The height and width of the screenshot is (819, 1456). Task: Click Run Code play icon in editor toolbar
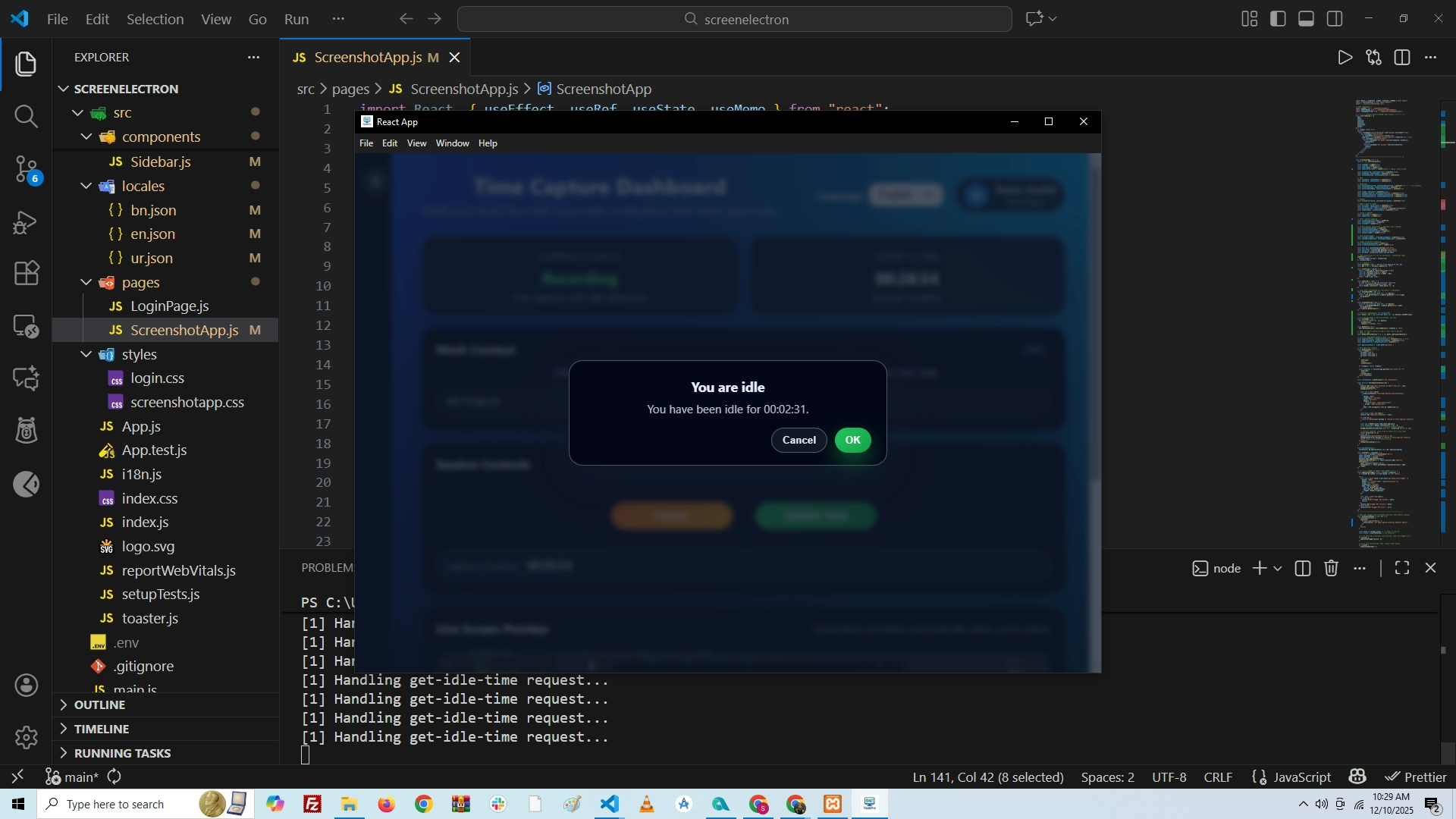(x=1345, y=58)
